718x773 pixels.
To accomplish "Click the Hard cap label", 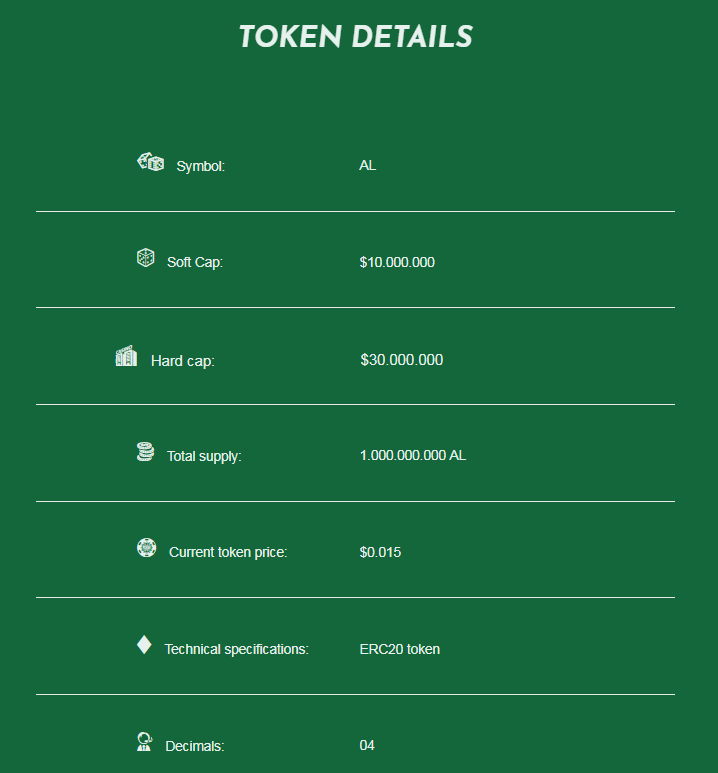I will click(x=183, y=361).
